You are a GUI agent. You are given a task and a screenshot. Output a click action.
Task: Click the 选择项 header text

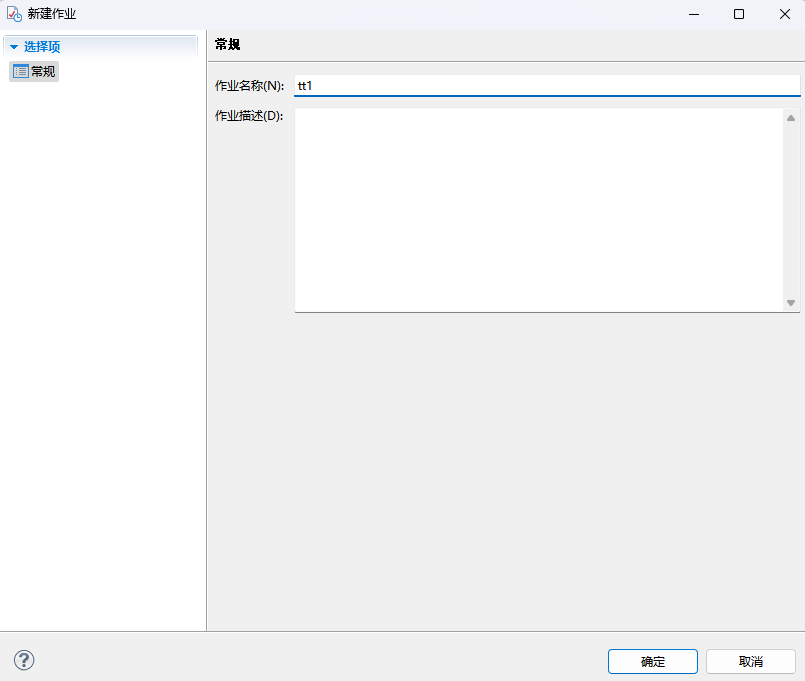[42, 46]
